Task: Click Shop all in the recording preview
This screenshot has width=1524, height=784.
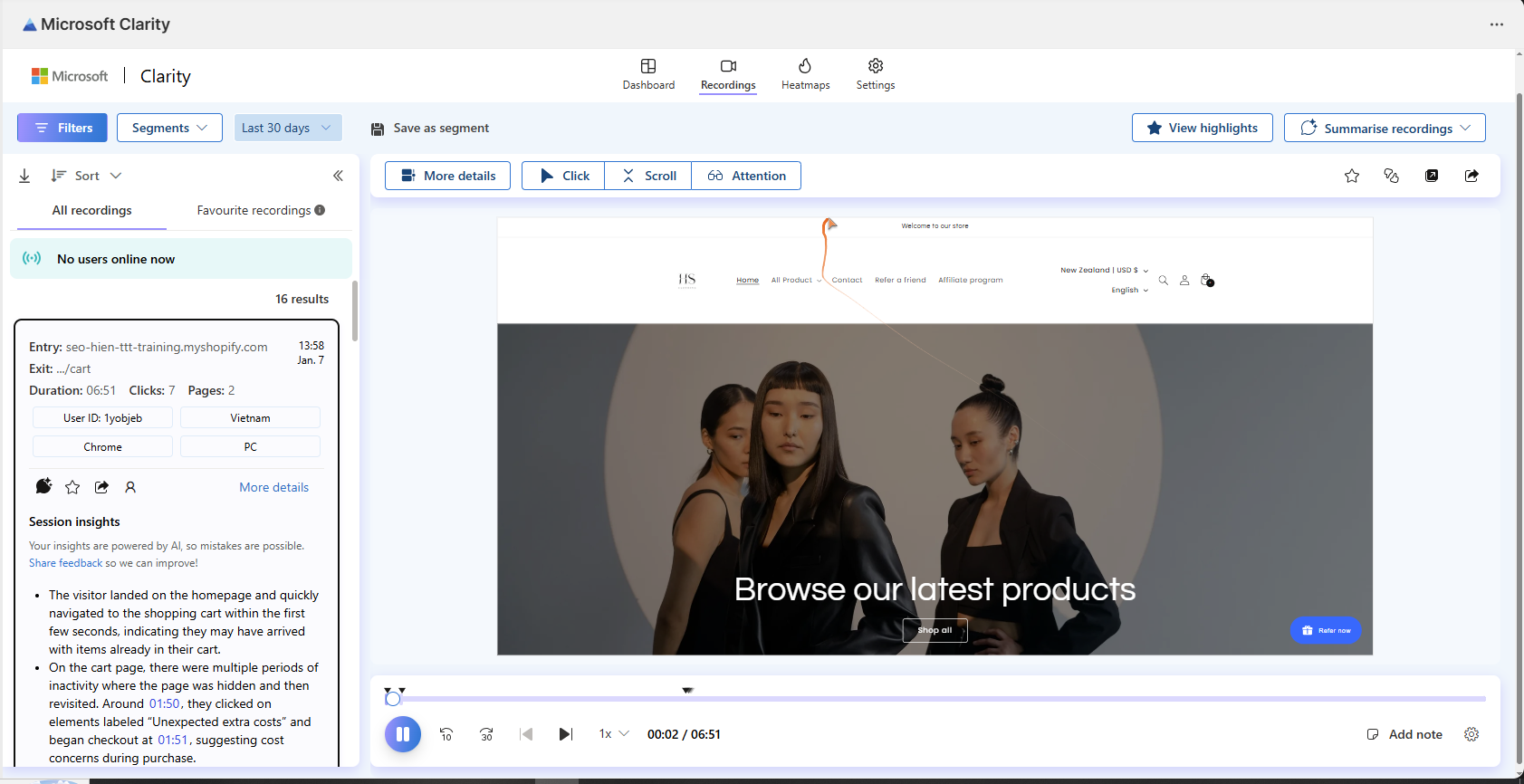Action: [x=935, y=630]
